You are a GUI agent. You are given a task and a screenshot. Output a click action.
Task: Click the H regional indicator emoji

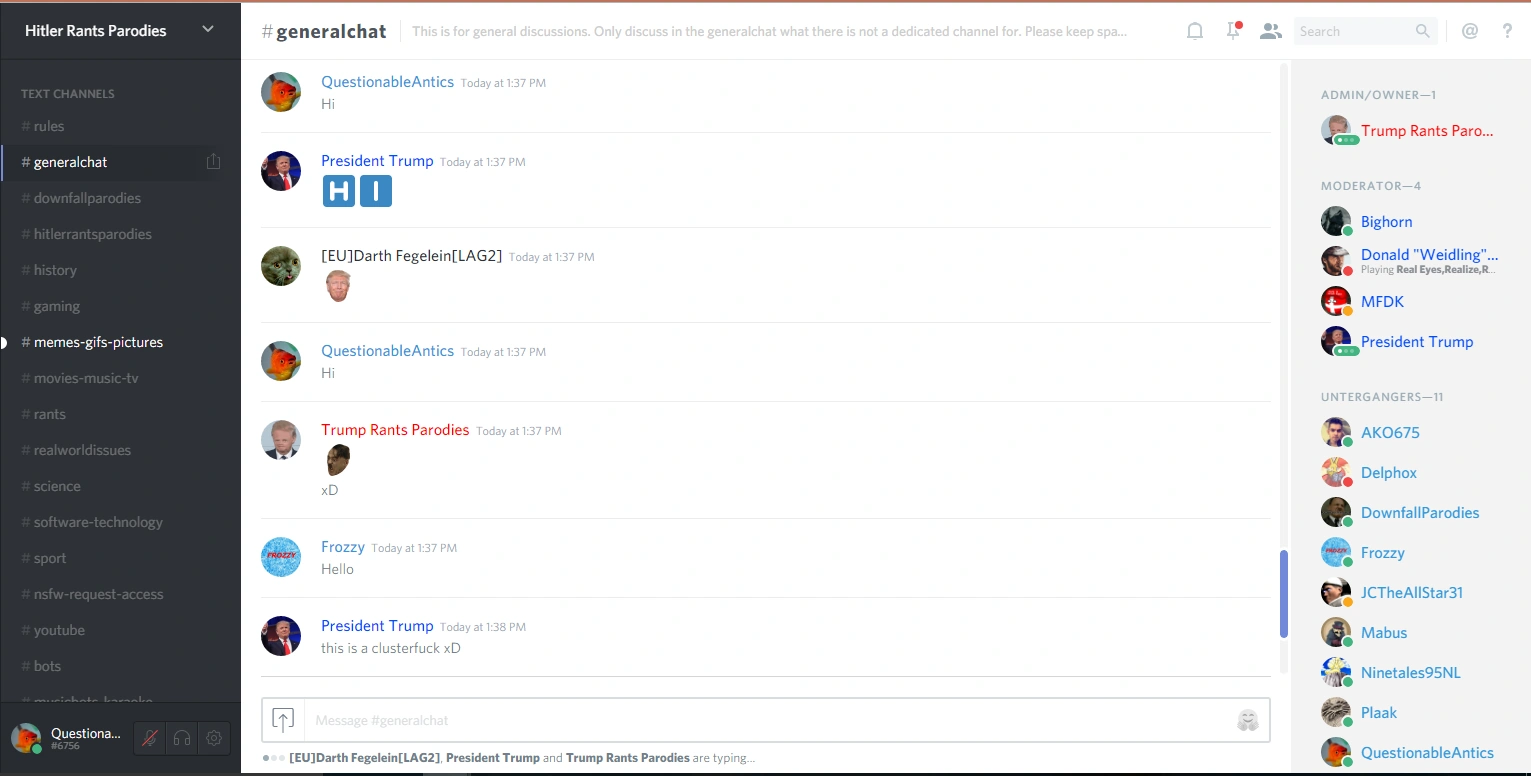click(x=339, y=191)
